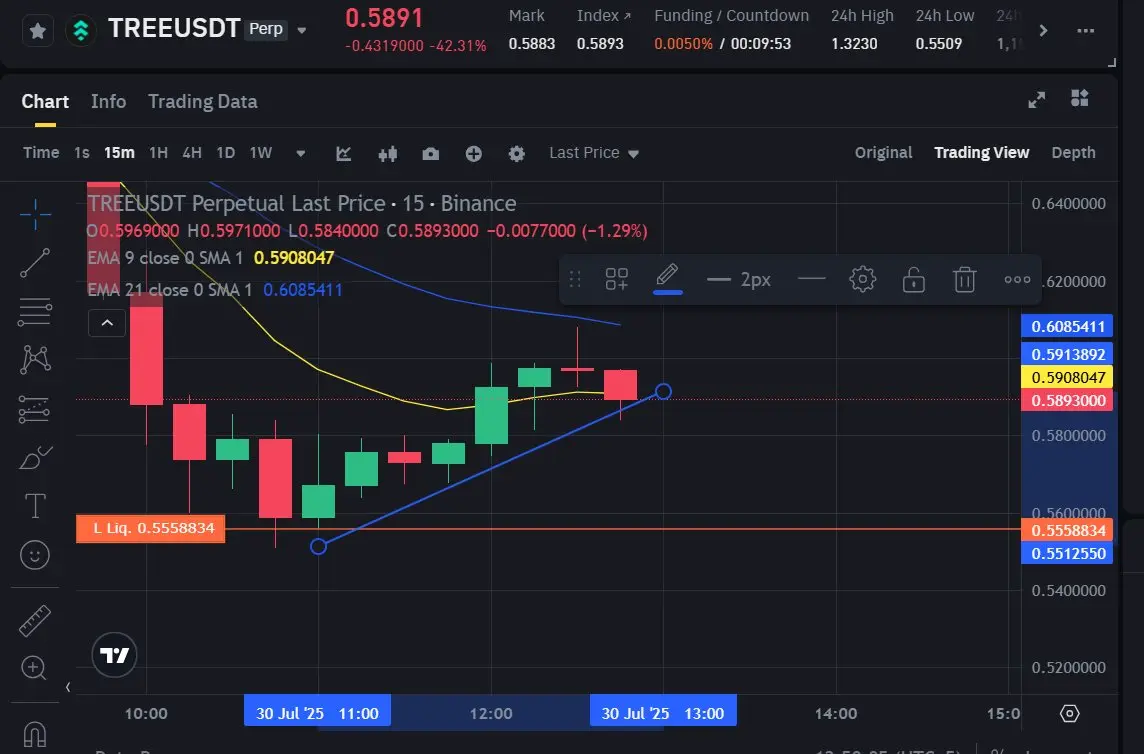Viewport: 1144px width, 754px height.
Task: Open the TREEUSDT pair selector dropdown
Action: point(301,31)
